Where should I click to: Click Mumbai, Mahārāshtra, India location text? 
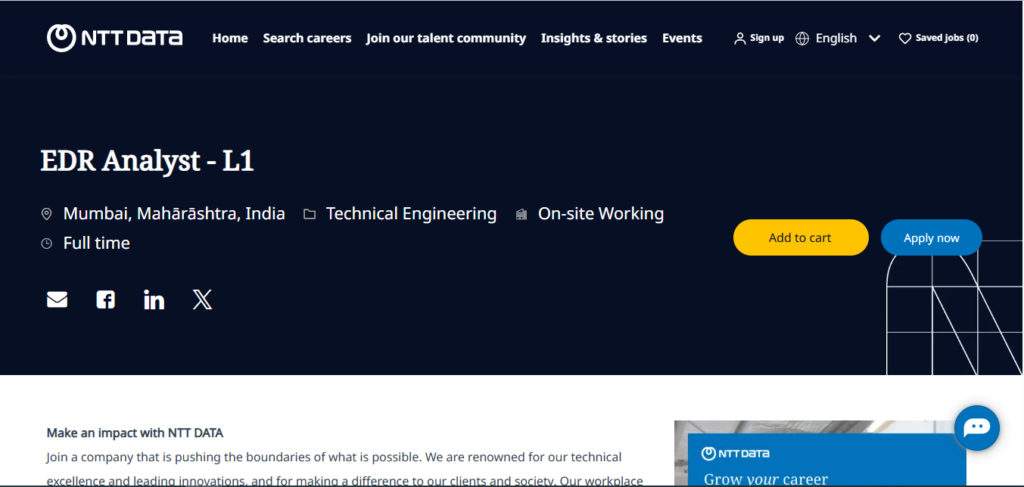click(x=174, y=213)
